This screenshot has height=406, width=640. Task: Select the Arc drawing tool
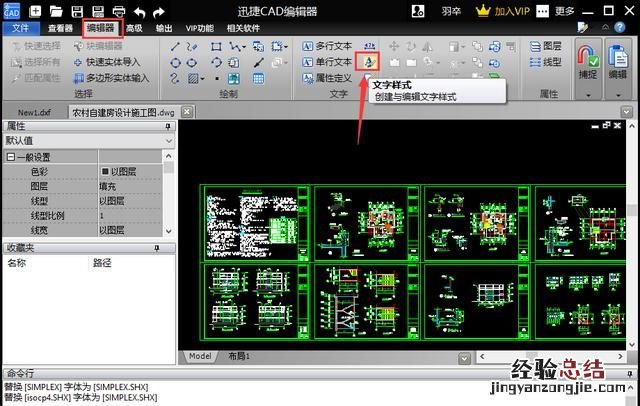click(x=216, y=62)
